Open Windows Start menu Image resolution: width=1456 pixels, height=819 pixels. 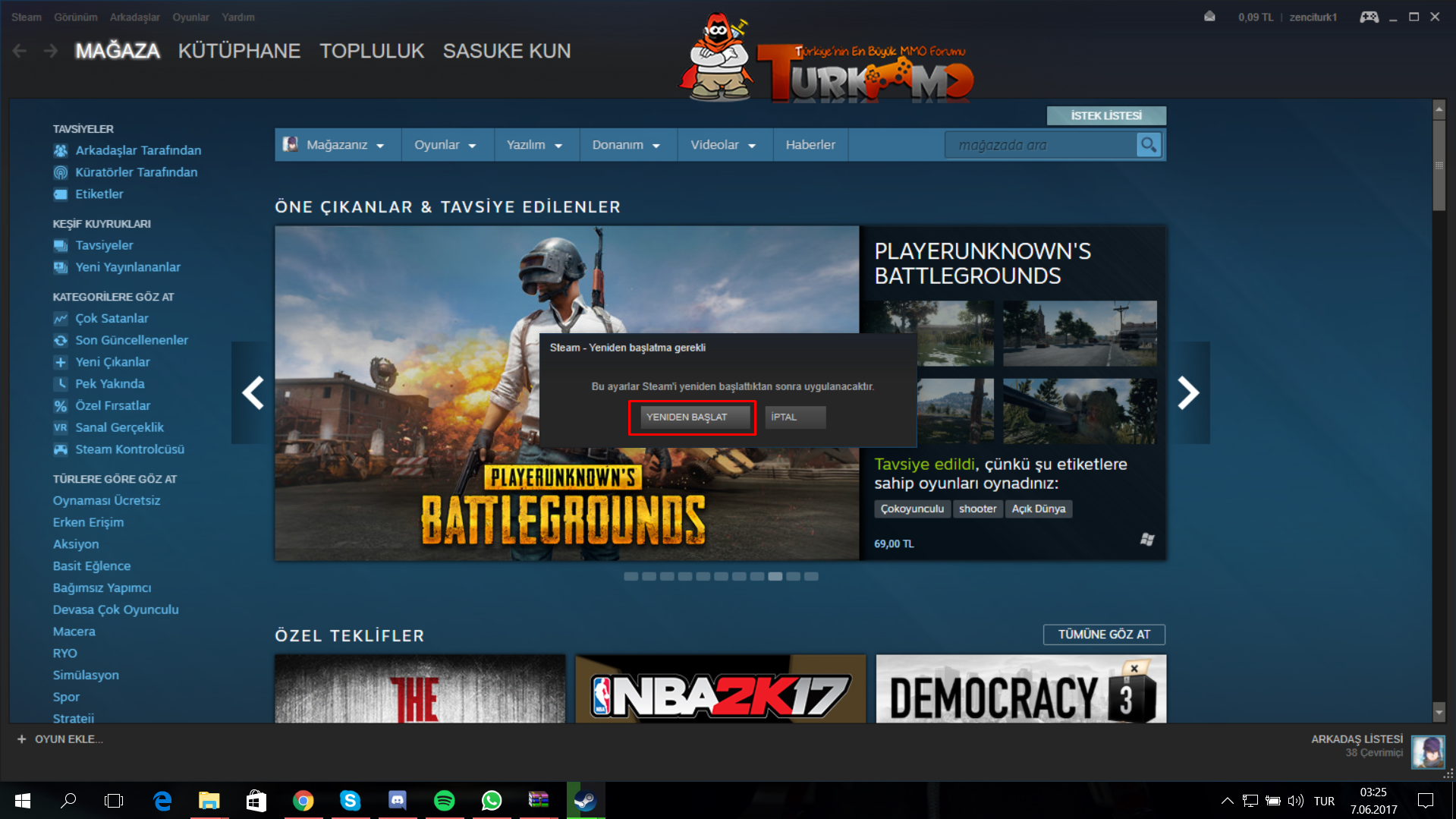pyautogui.click(x=22, y=801)
